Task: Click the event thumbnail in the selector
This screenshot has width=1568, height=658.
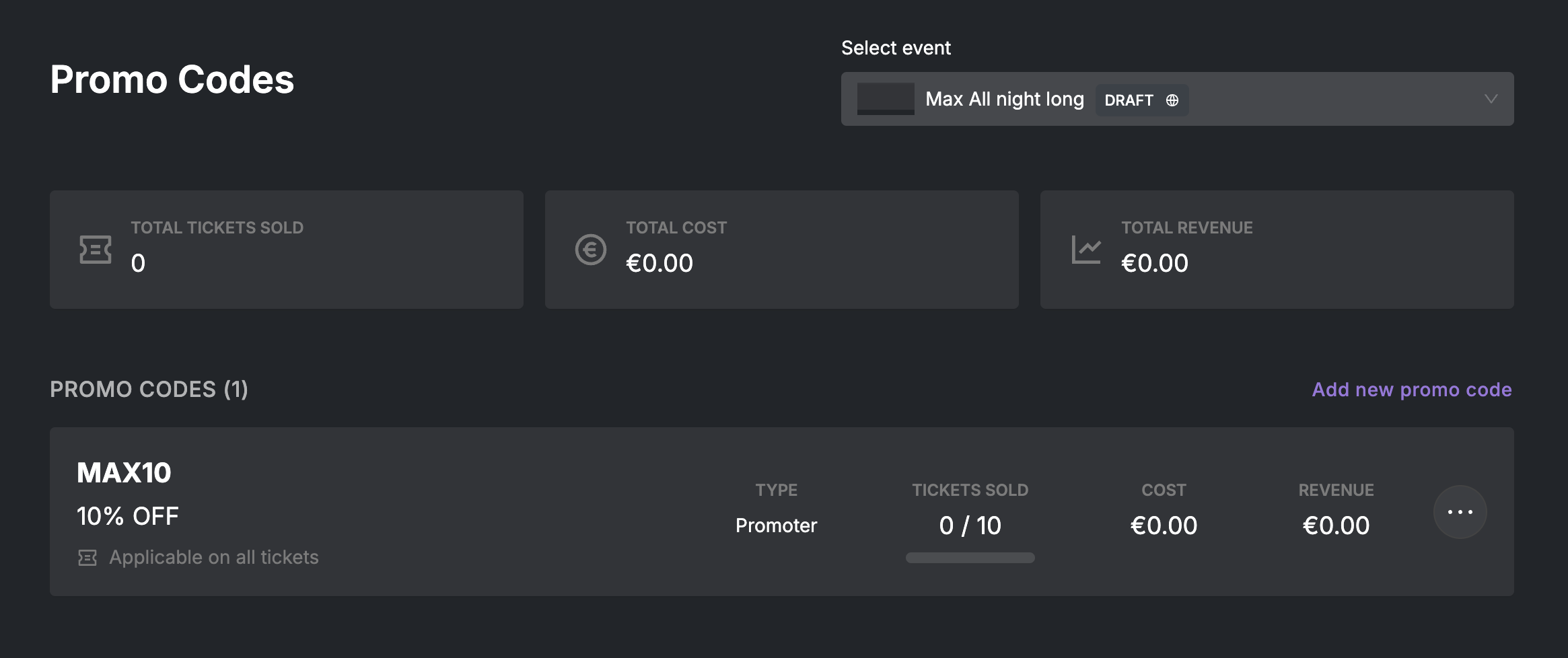Action: coord(885,99)
